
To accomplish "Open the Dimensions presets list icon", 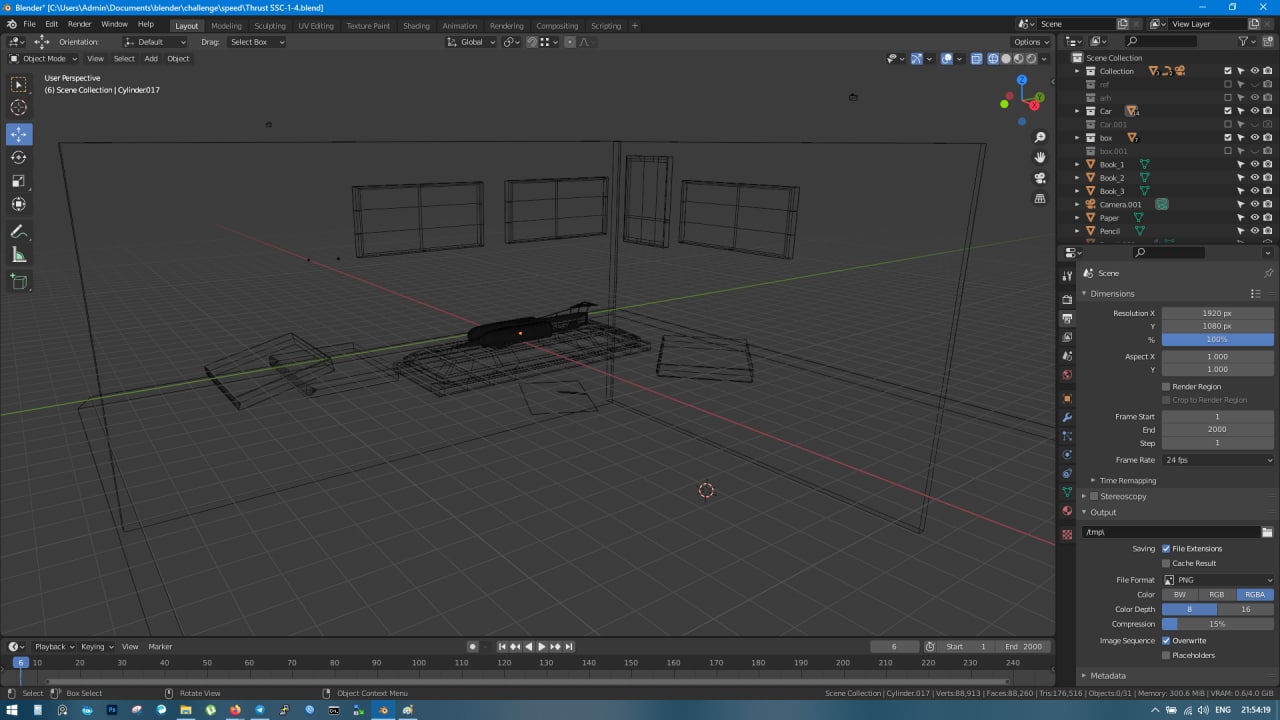I will [x=1255, y=294].
